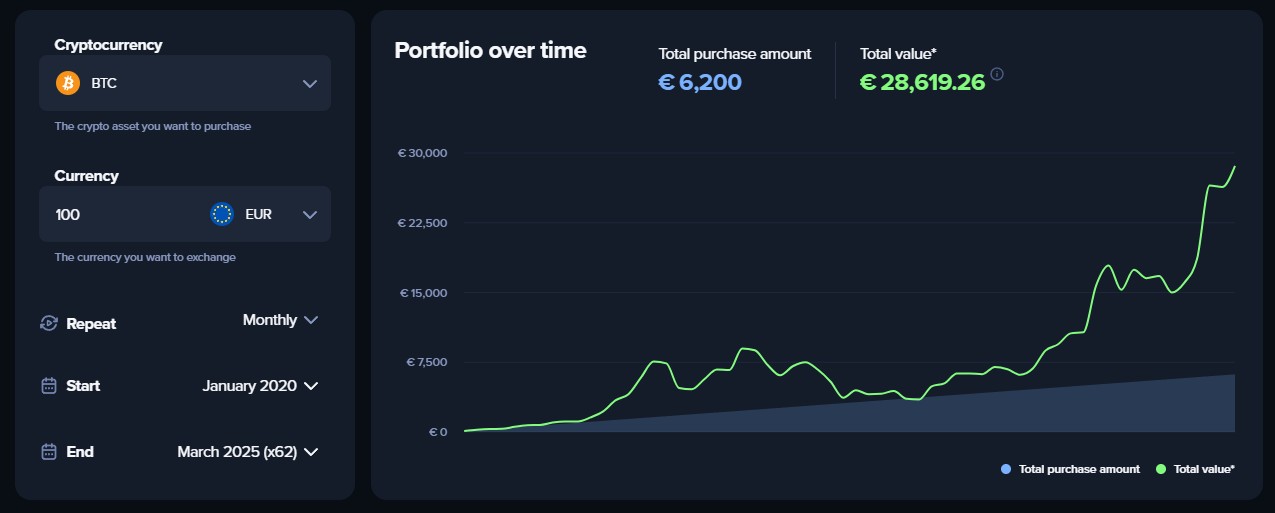Open the March 2025 (x62) end dropdown
Image resolution: width=1275 pixels, height=513 pixels.
247,452
